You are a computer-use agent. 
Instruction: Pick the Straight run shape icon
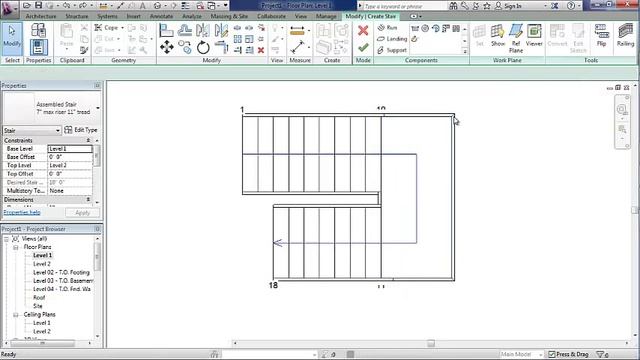(x=415, y=28)
